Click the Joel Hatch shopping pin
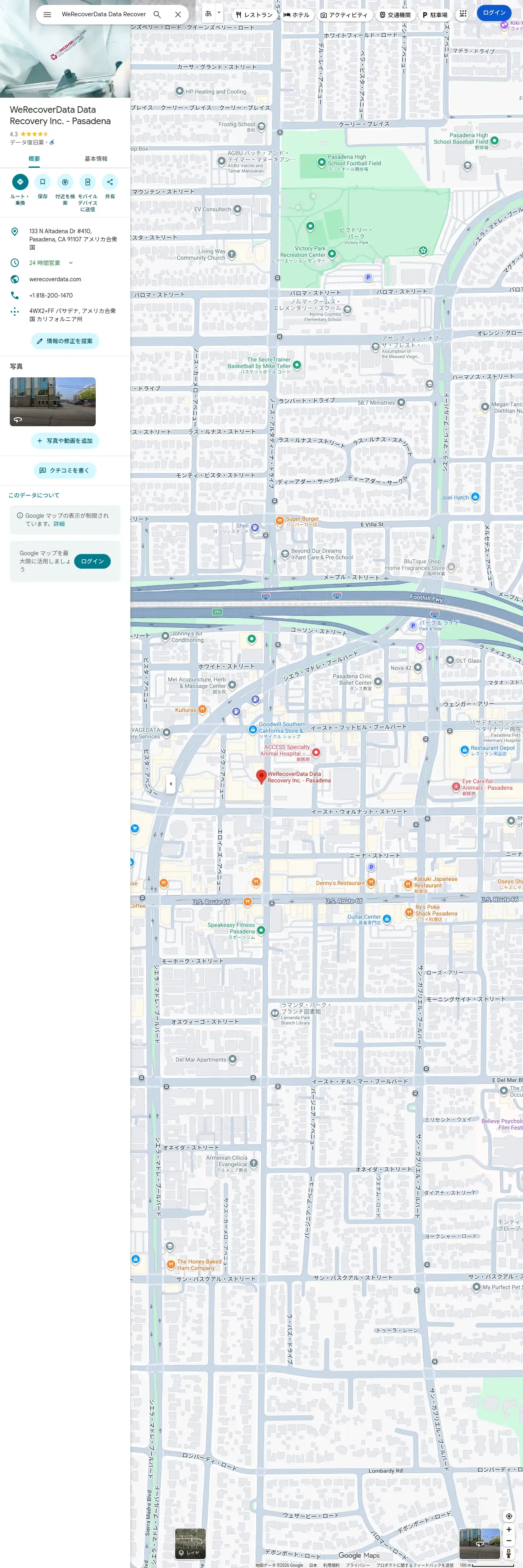523x1568 pixels. 475,497
